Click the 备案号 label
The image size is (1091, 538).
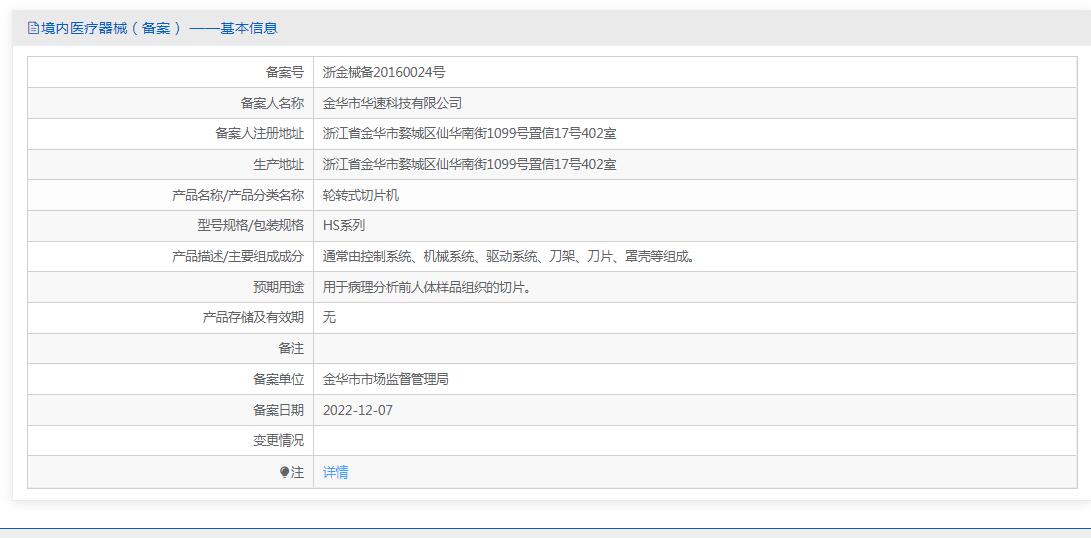(285, 72)
